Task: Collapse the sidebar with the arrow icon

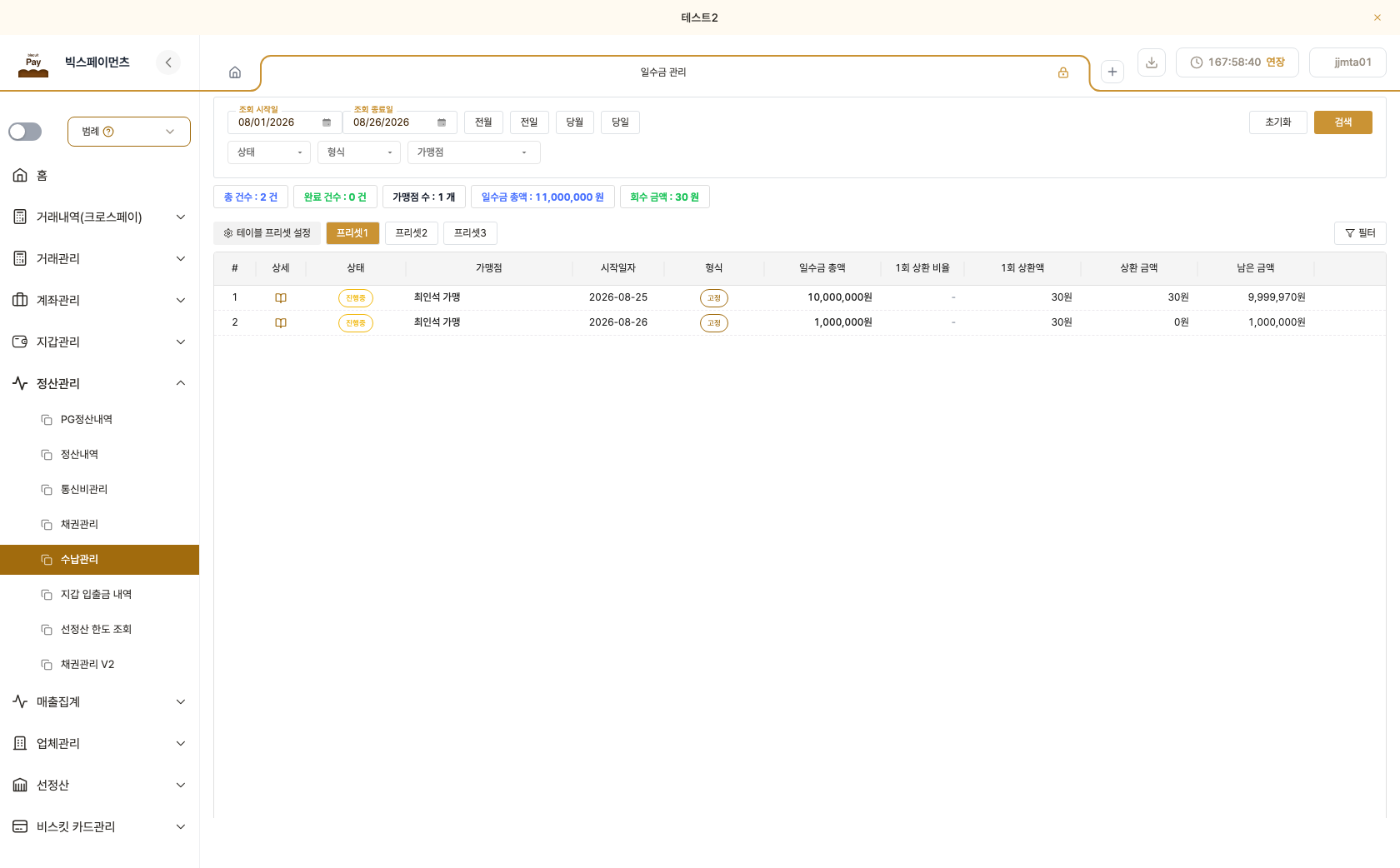Action: pyautogui.click(x=168, y=62)
